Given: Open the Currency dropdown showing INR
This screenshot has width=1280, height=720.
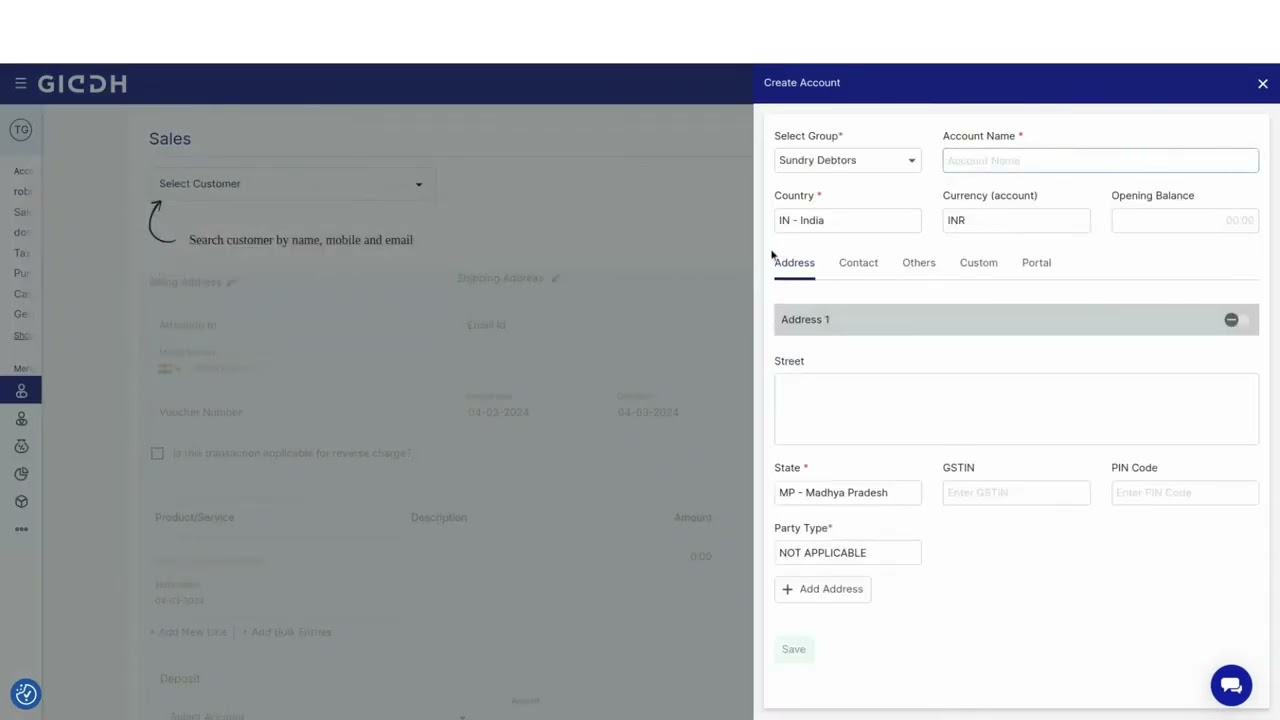Looking at the screenshot, I should click(x=1016, y=220).
